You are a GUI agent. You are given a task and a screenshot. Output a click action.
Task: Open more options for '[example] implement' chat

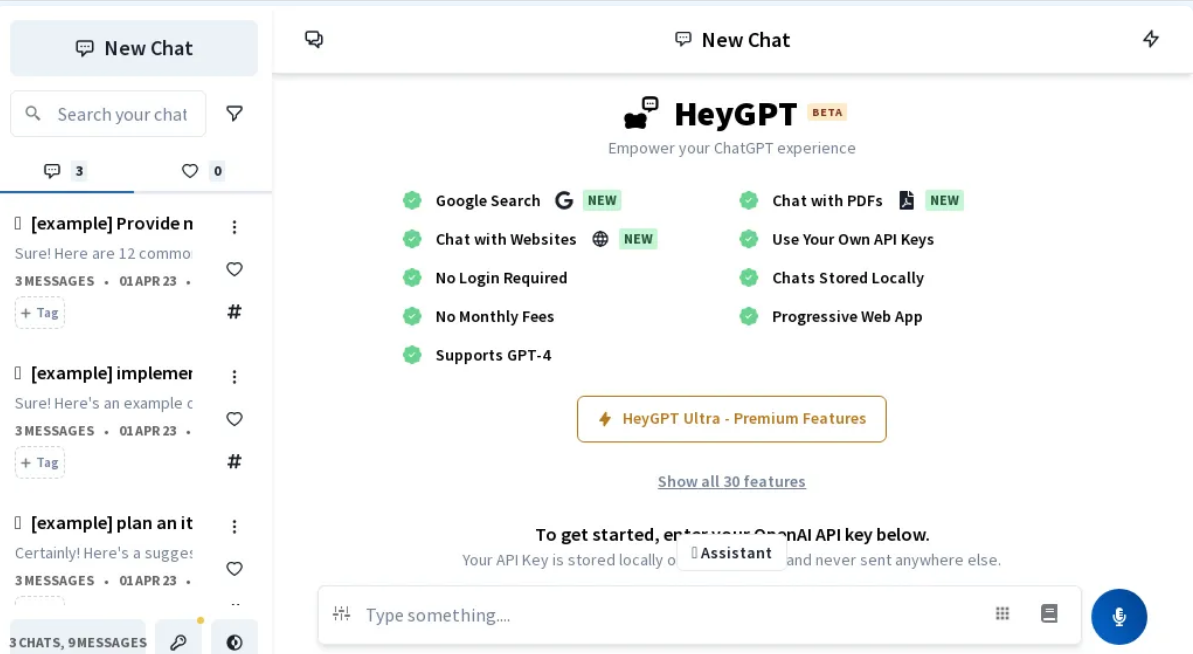(x=234, y=377)
